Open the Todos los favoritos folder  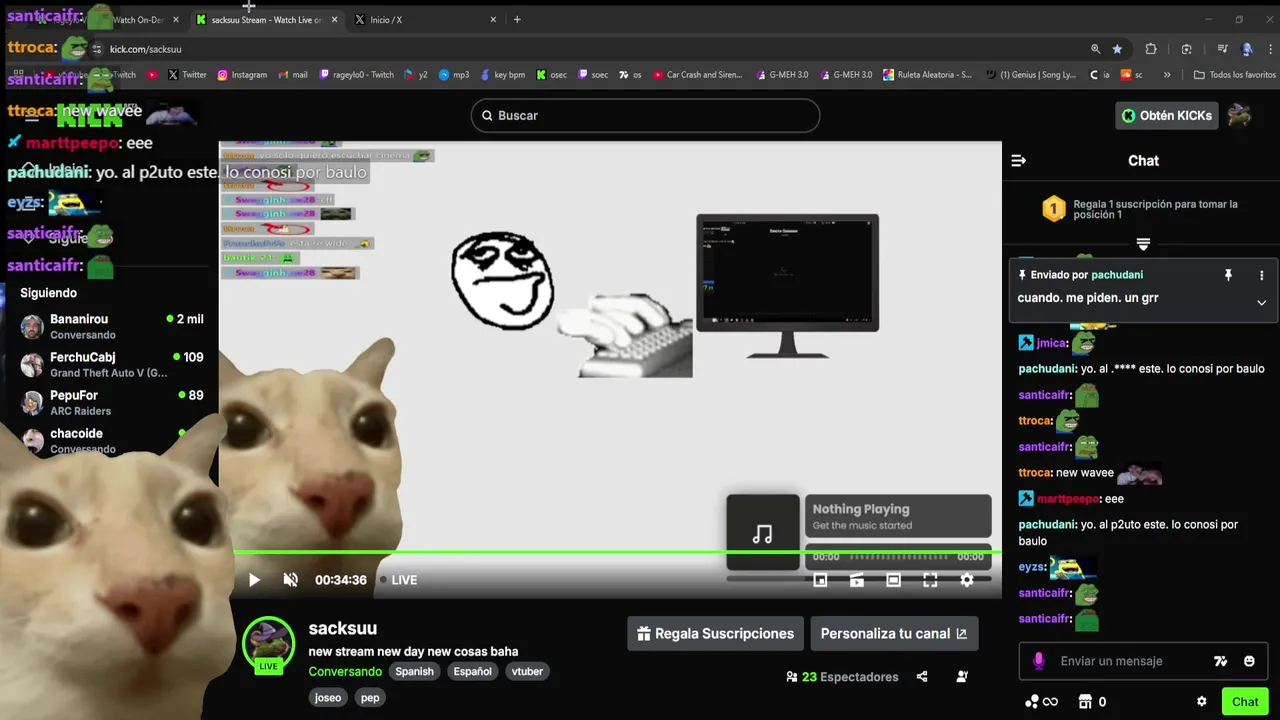click(x=1235, y=75)
